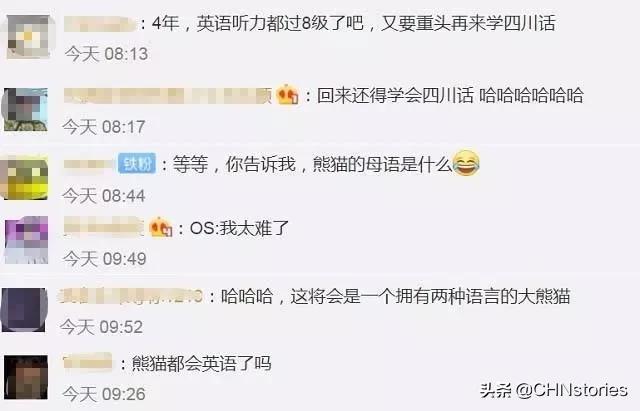Open blurred username before '熊猫都会英语了吗'
This screenshot has width=640, height=411.
click(x=87, y=362)
